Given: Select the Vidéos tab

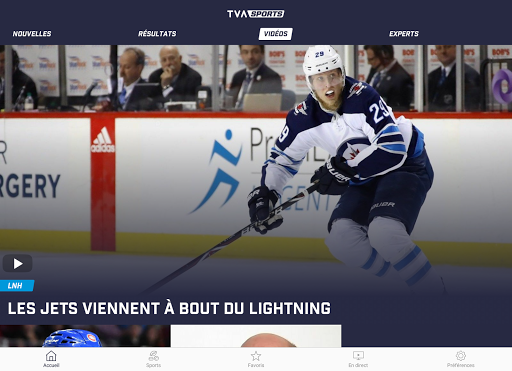Looking at the screenshot, I should 276,34.
